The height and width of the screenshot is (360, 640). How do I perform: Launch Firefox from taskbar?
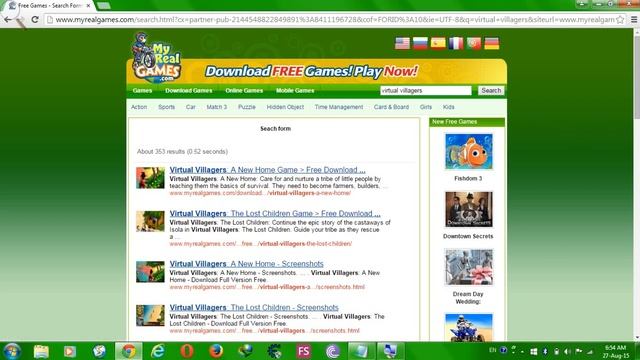pos(216,351)
